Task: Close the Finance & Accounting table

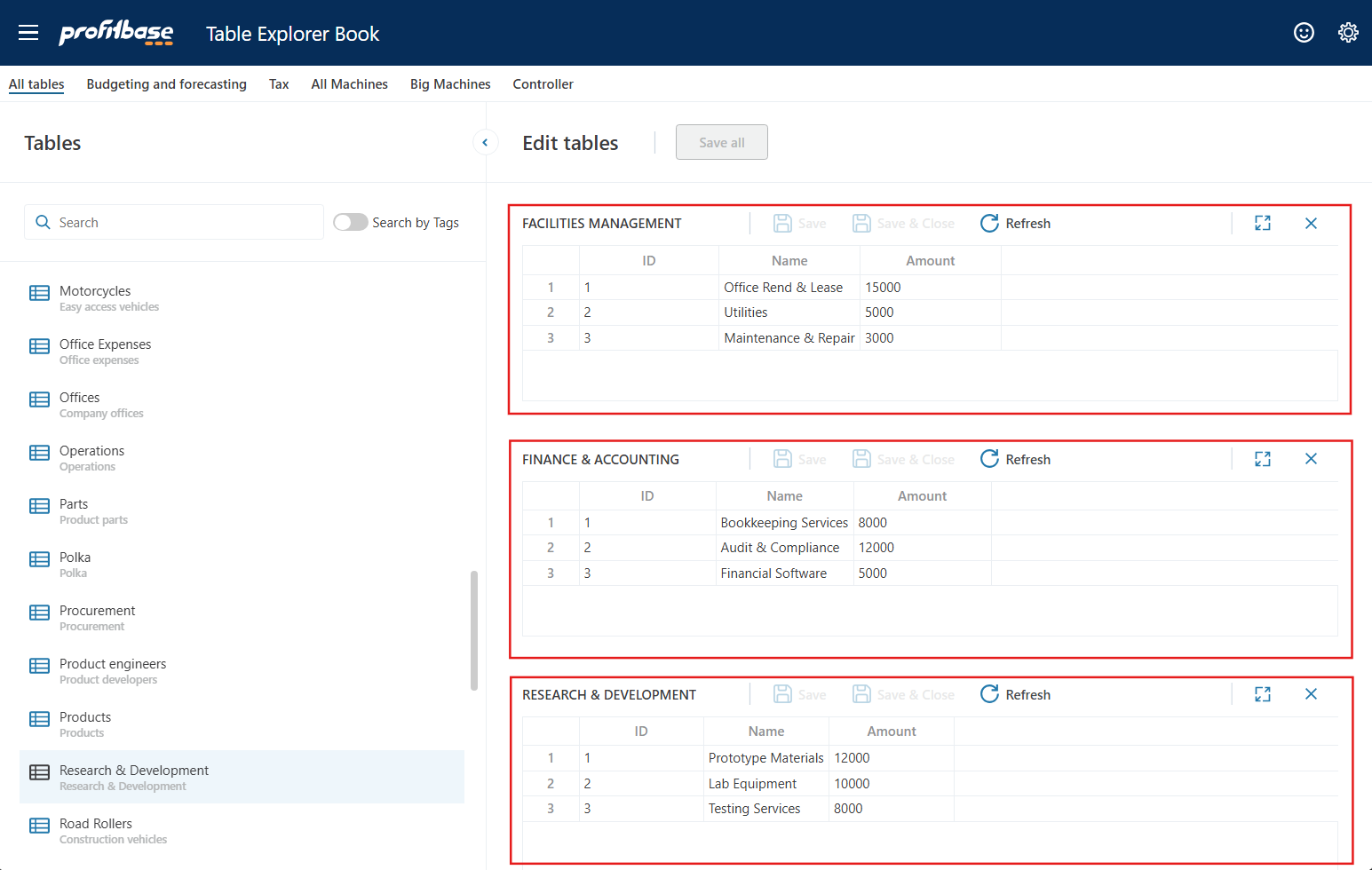Action: 1311,459
